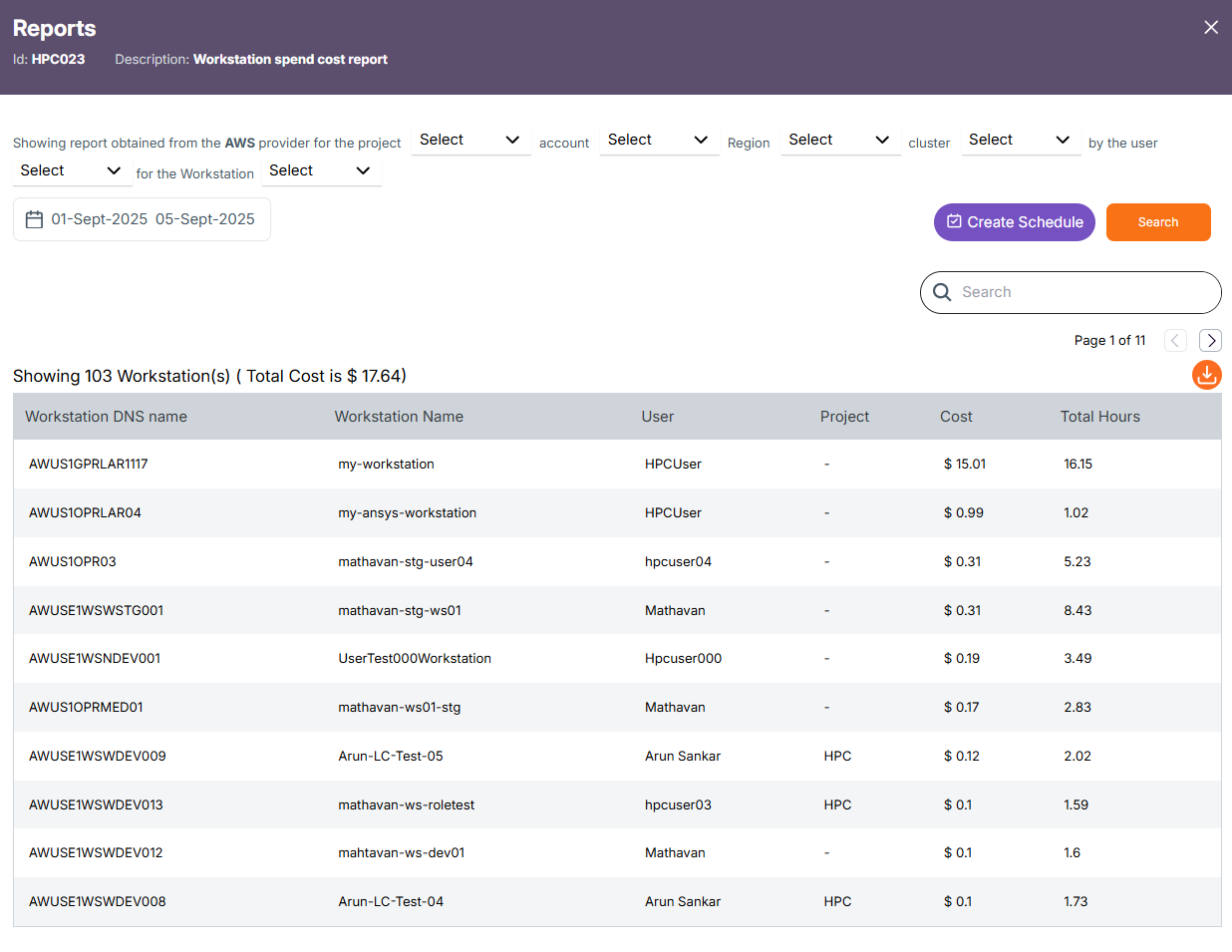The width and height of the screenshot is (1232, 952).
Task: Open the user Select dropdown
Action: coord(72,170)
